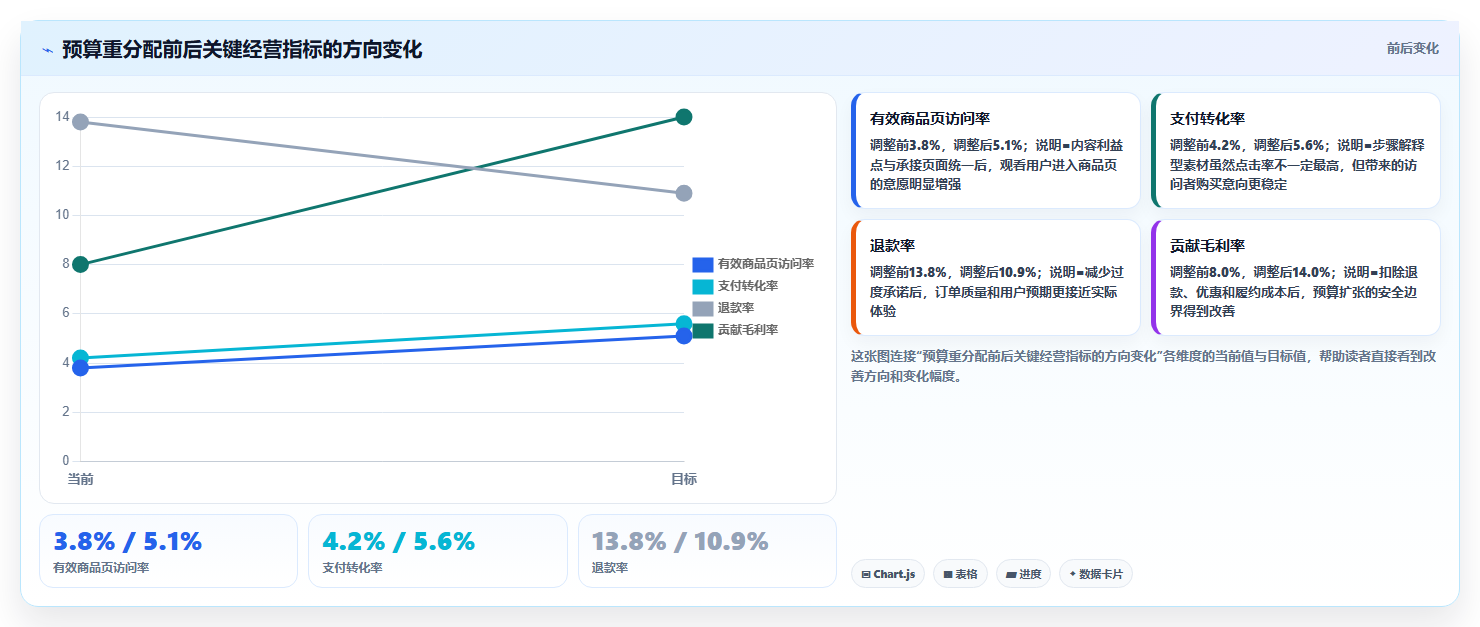Viewport: 1480px width, 627px height.
Task: Open the 3.8% / 5.1% stat card
Action: click(168, 551)
